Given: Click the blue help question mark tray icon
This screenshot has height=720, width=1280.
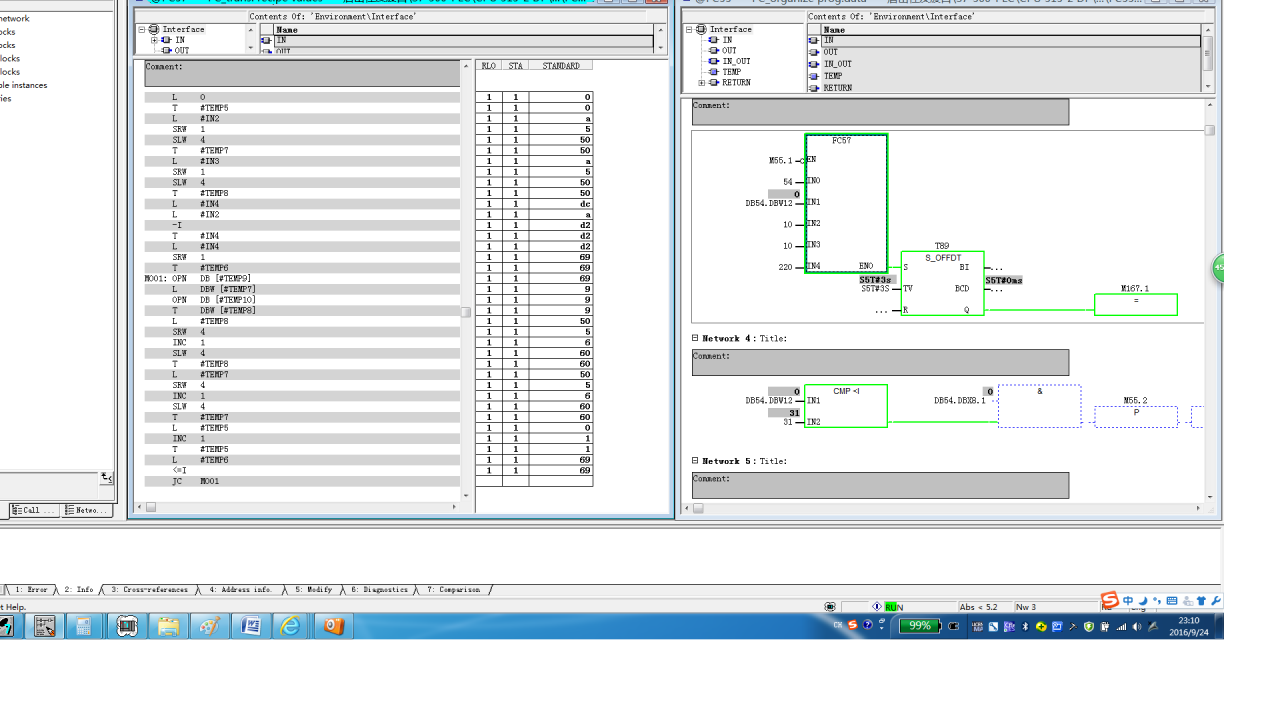Looking at the screenshot, I should click(x=867, y=625).
